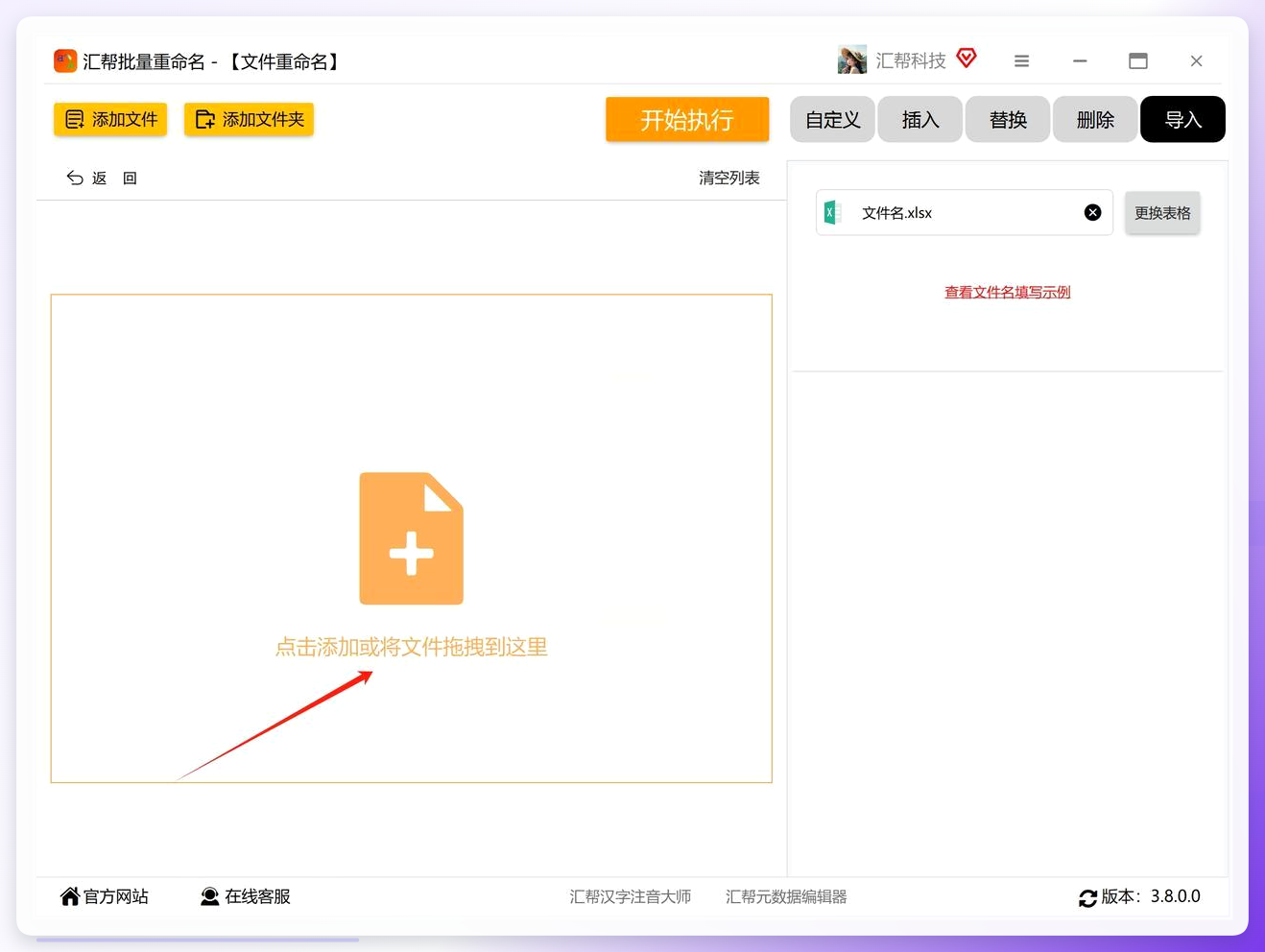The image size is (1265, 952).
Task: Open 汇帮汉字注音大师 link
Action: 631,896
